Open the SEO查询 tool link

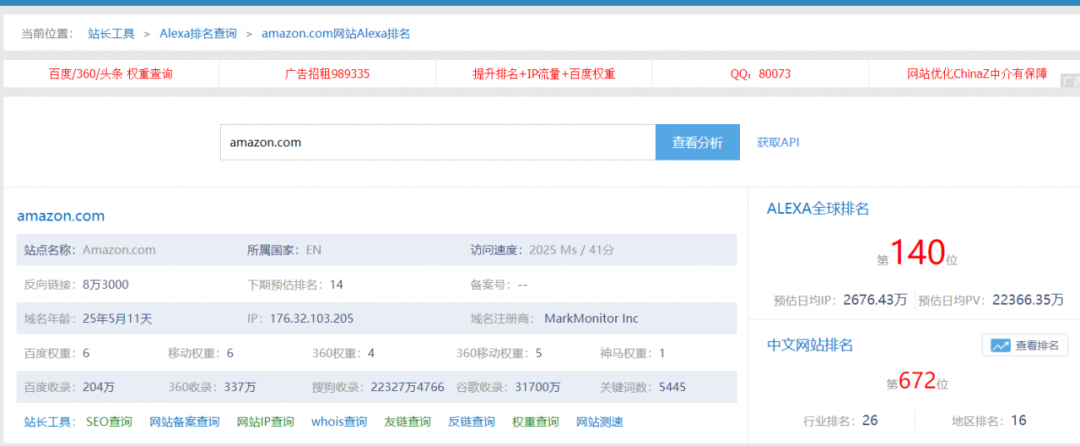click(x=109, y=422)
